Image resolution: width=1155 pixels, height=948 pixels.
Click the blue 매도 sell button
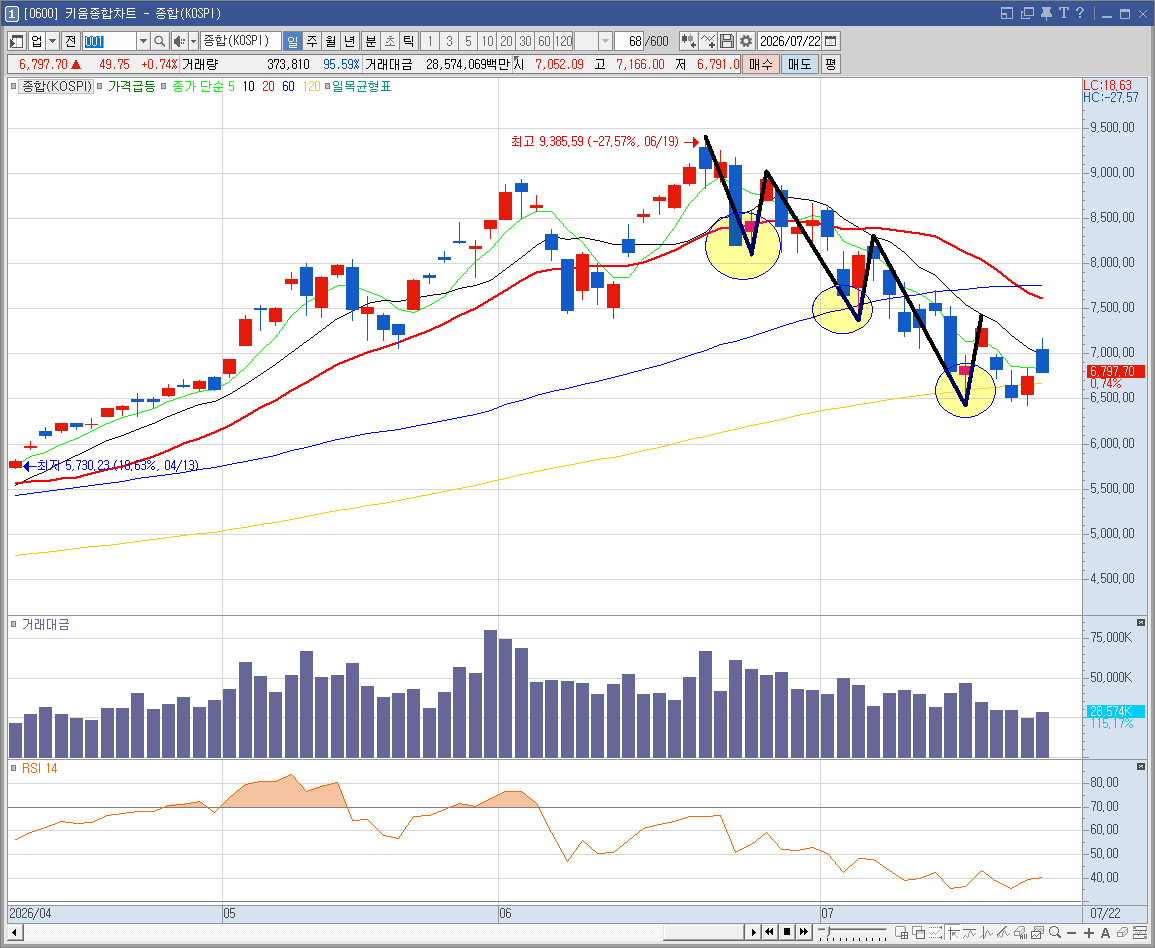(799, 64)
